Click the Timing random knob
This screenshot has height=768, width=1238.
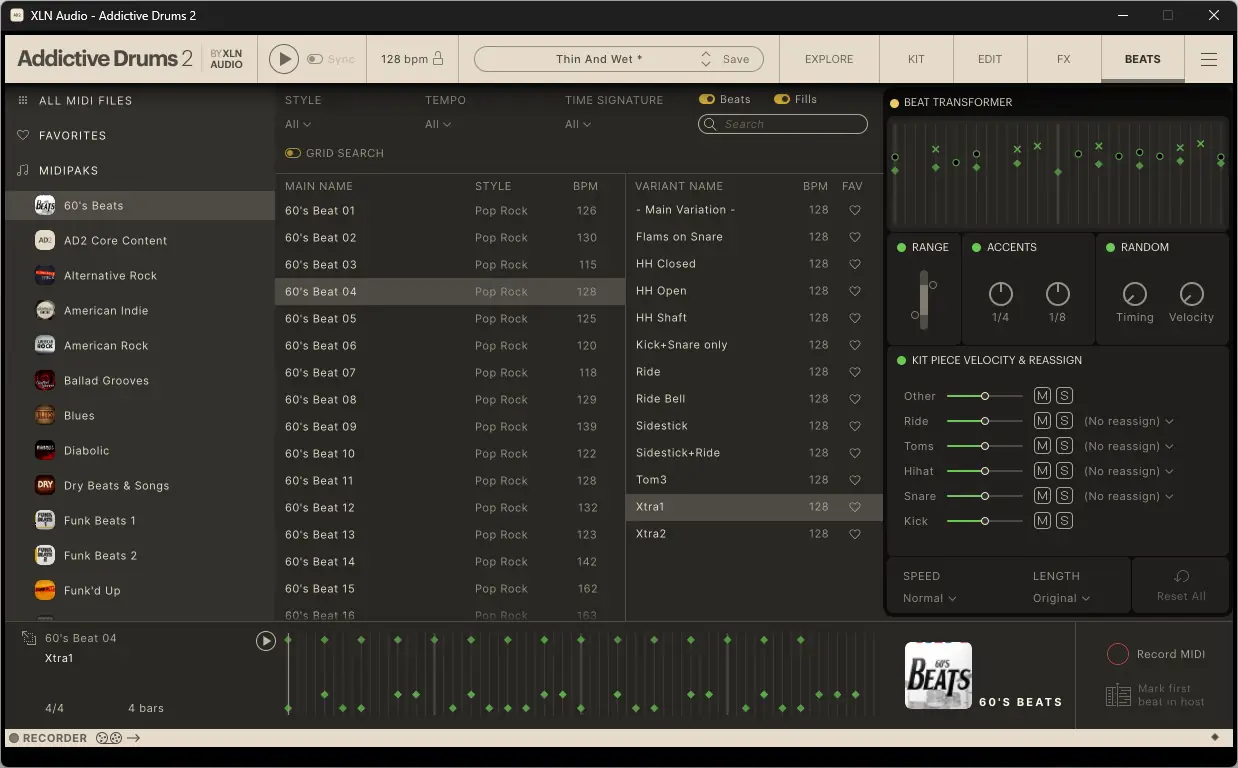coord(1134,294)
